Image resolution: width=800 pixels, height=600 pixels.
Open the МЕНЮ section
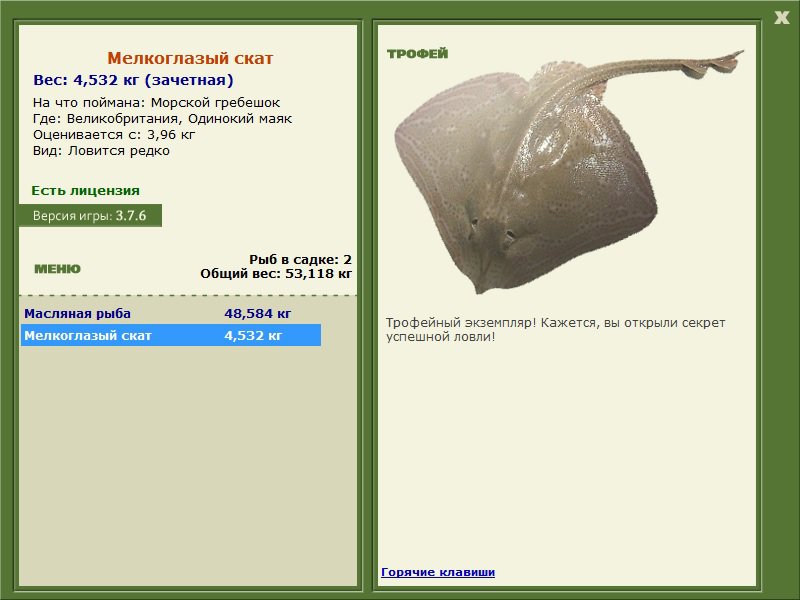tap(57, 269)
